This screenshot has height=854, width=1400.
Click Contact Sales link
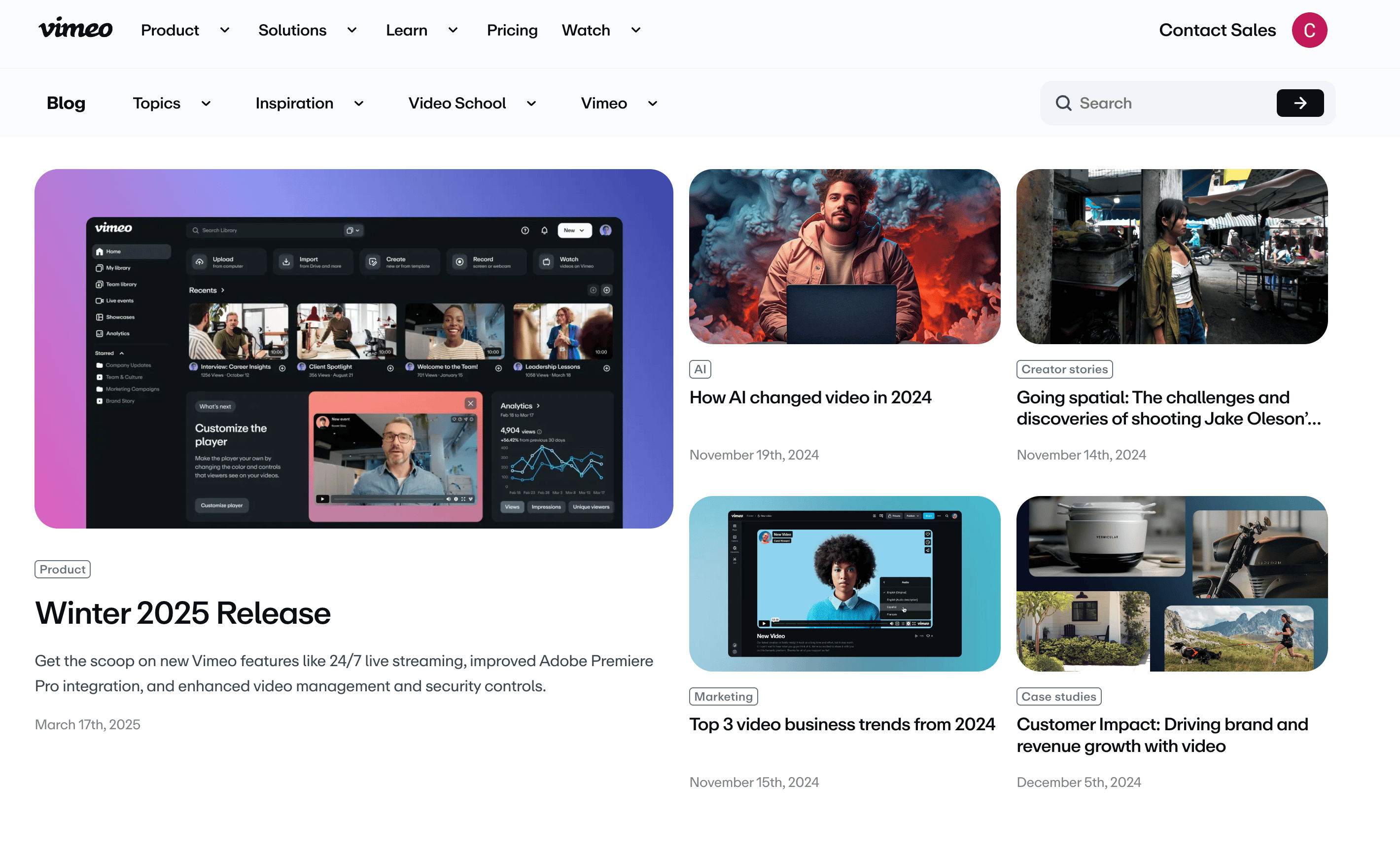1217,30
